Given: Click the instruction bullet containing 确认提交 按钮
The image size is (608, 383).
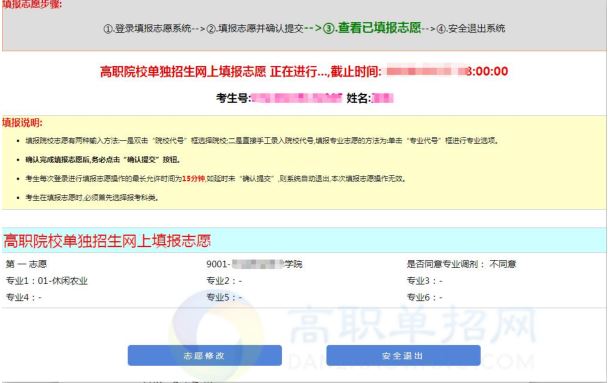Looking at the screenshot, I should pyautogui.click(x=103, y=159).
